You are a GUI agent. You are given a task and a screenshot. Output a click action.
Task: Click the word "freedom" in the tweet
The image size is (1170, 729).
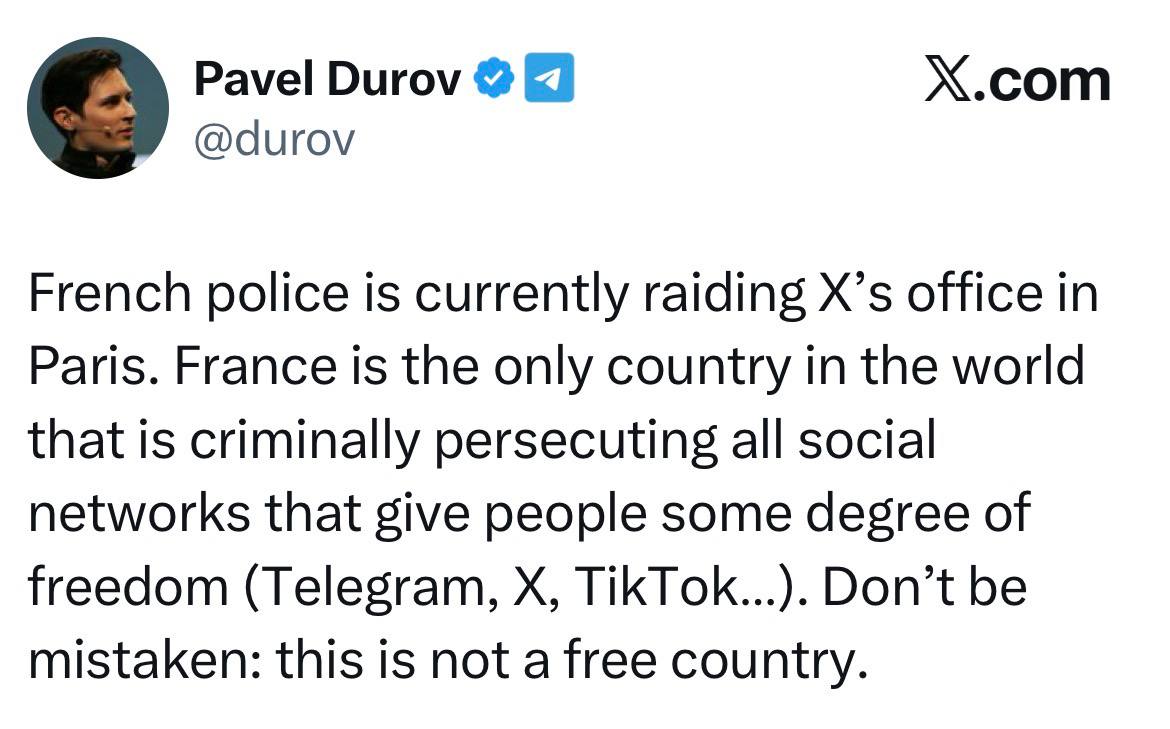[x=129, y=587]
